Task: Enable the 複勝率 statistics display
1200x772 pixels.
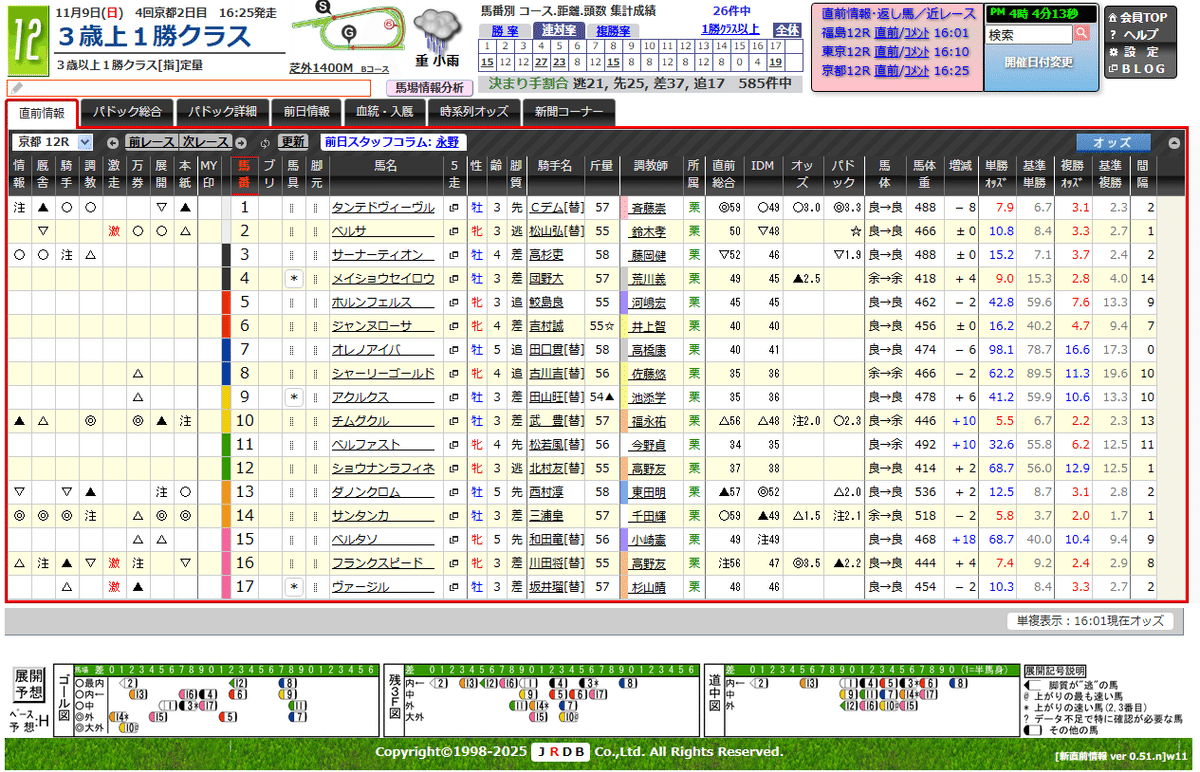Action: click(x=613, y=30)
